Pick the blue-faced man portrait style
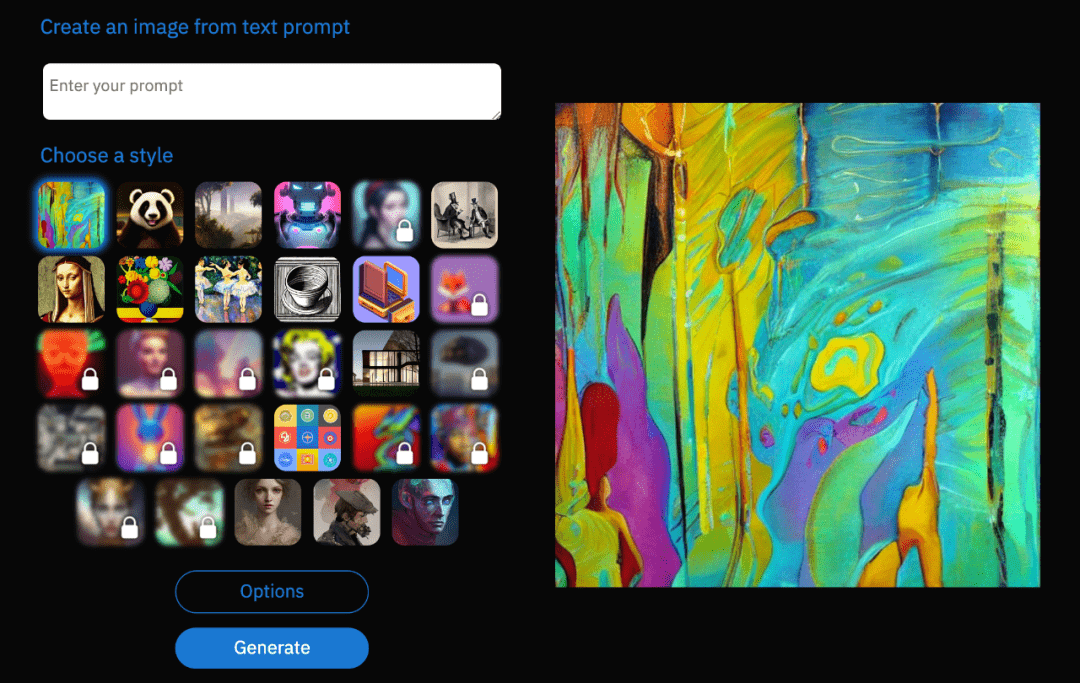 pos(425,512)
